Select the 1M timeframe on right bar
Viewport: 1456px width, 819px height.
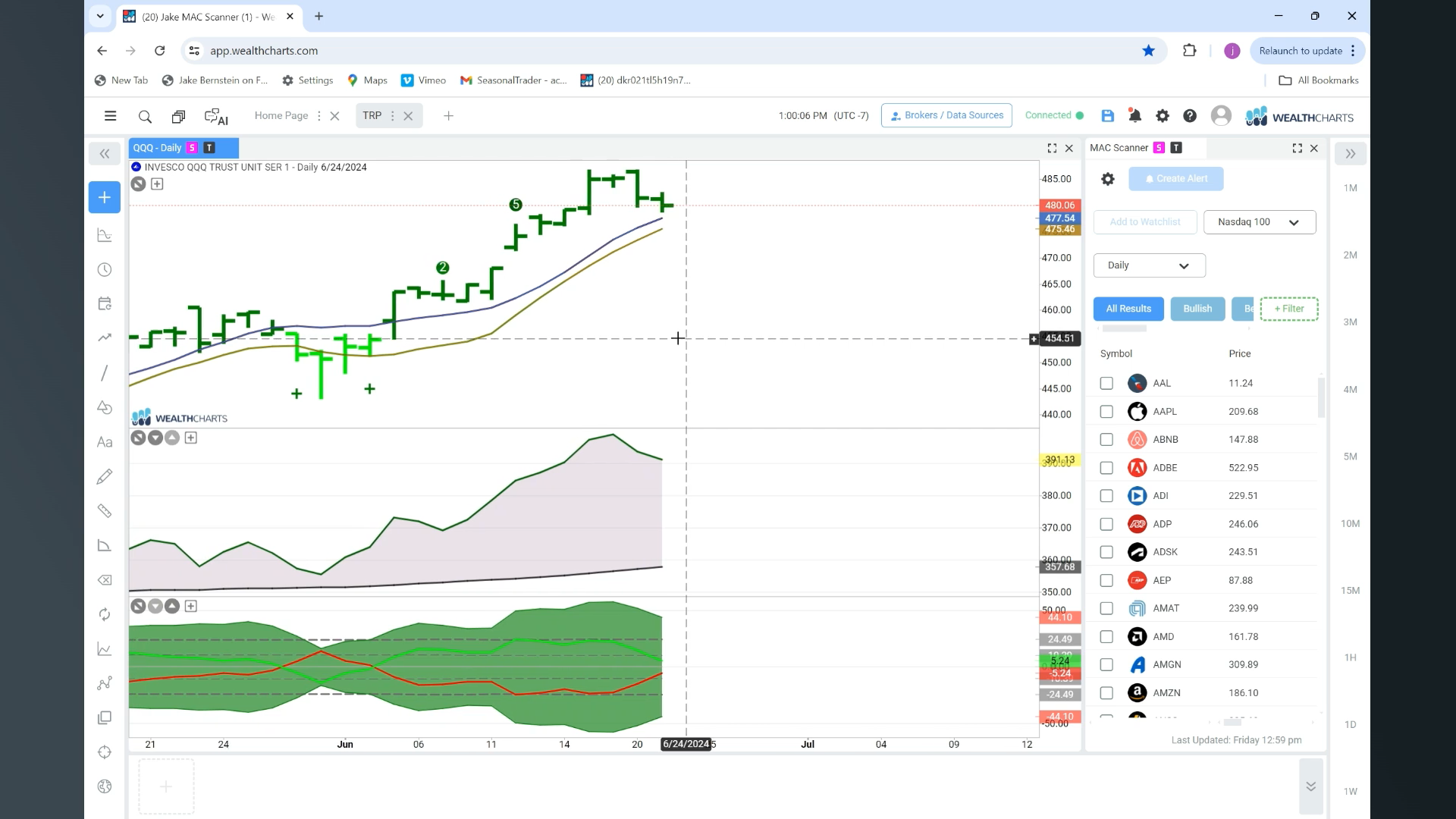pos(1351,188)
